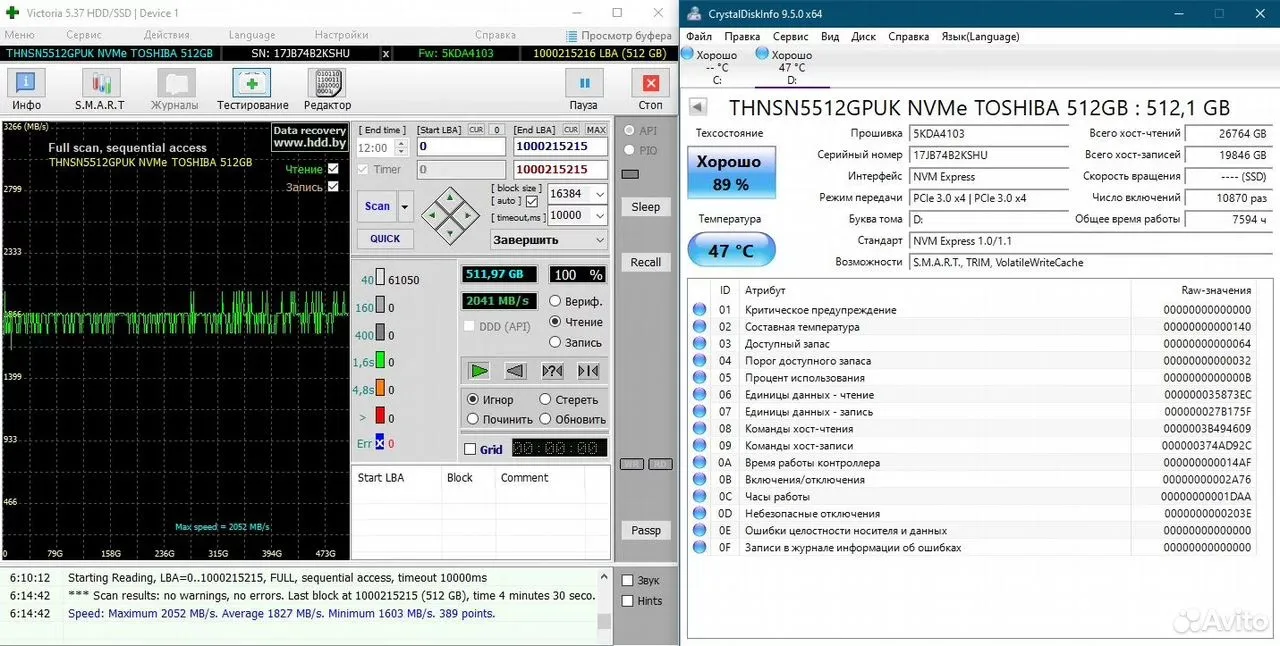
Task: Open the Инфо panel in Victoria
Action: point(26,89)
